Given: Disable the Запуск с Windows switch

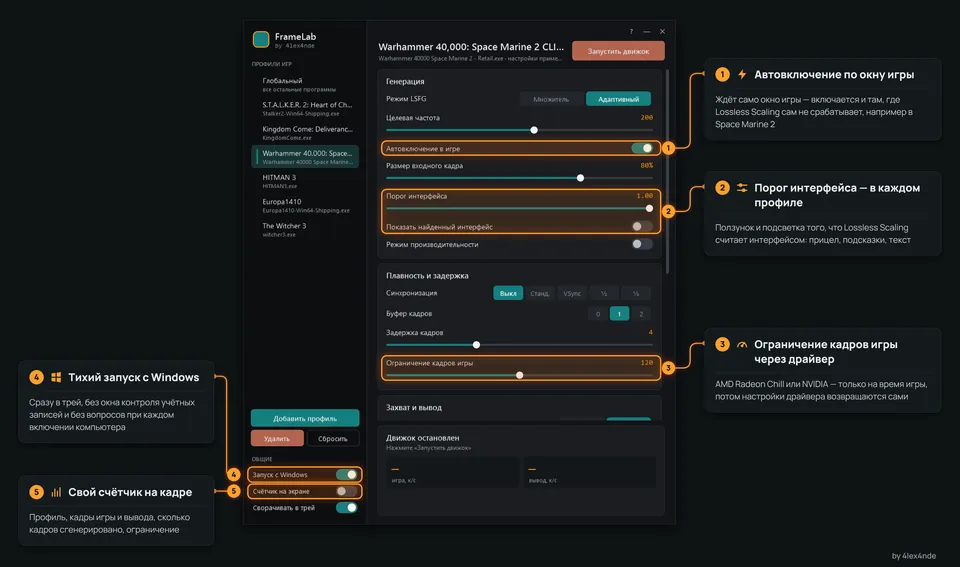Looking at the screenshot, I should click(347, 475).
